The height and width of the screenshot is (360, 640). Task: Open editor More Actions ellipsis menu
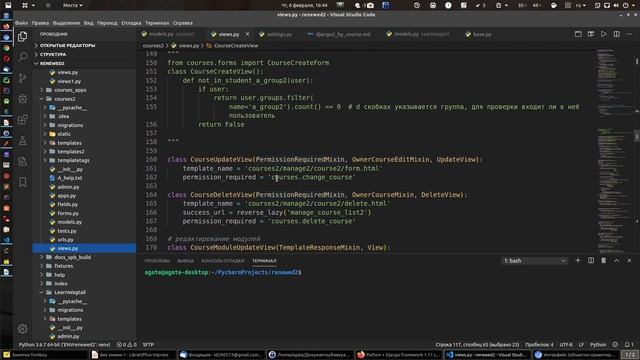[x=629, y=34]
